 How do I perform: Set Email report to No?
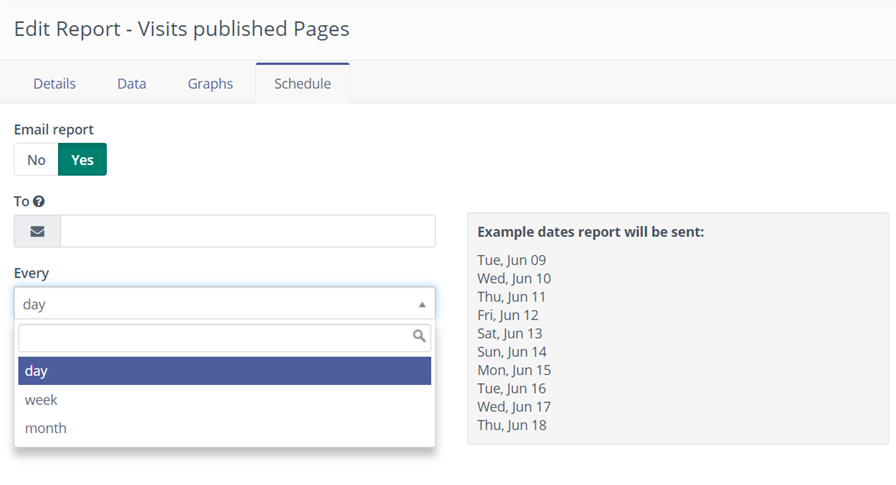pyautogui.click(x=36, y=160)
